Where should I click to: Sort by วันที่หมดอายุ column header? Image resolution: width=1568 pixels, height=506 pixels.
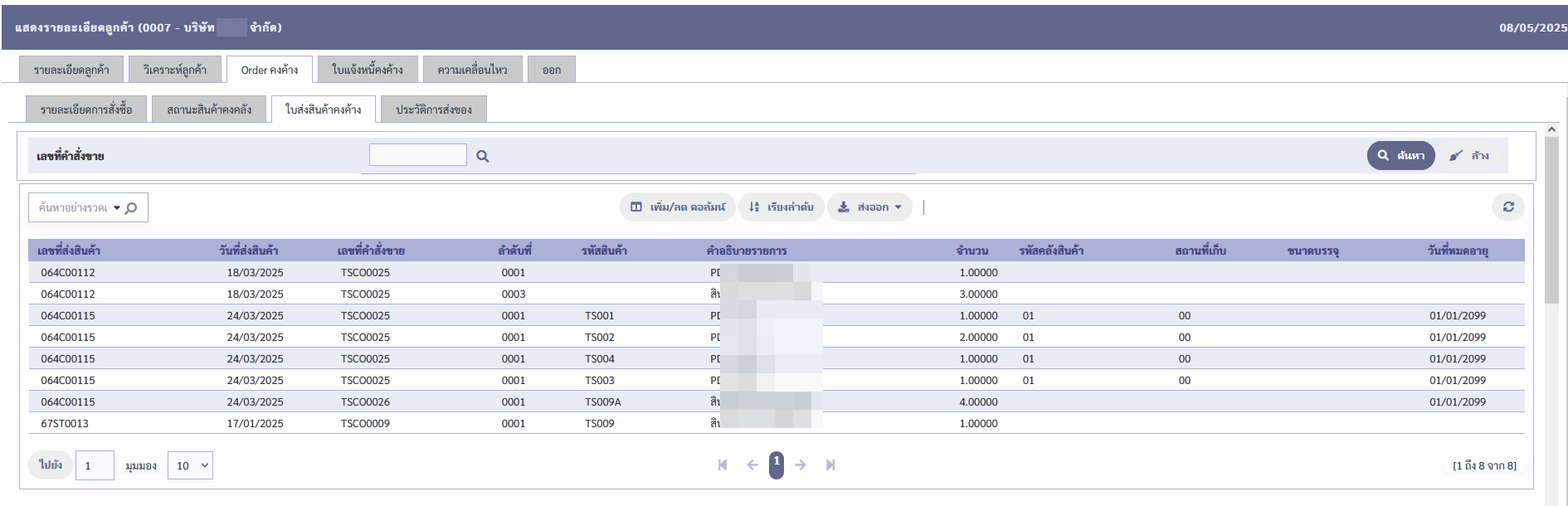tap(1458, 251)
